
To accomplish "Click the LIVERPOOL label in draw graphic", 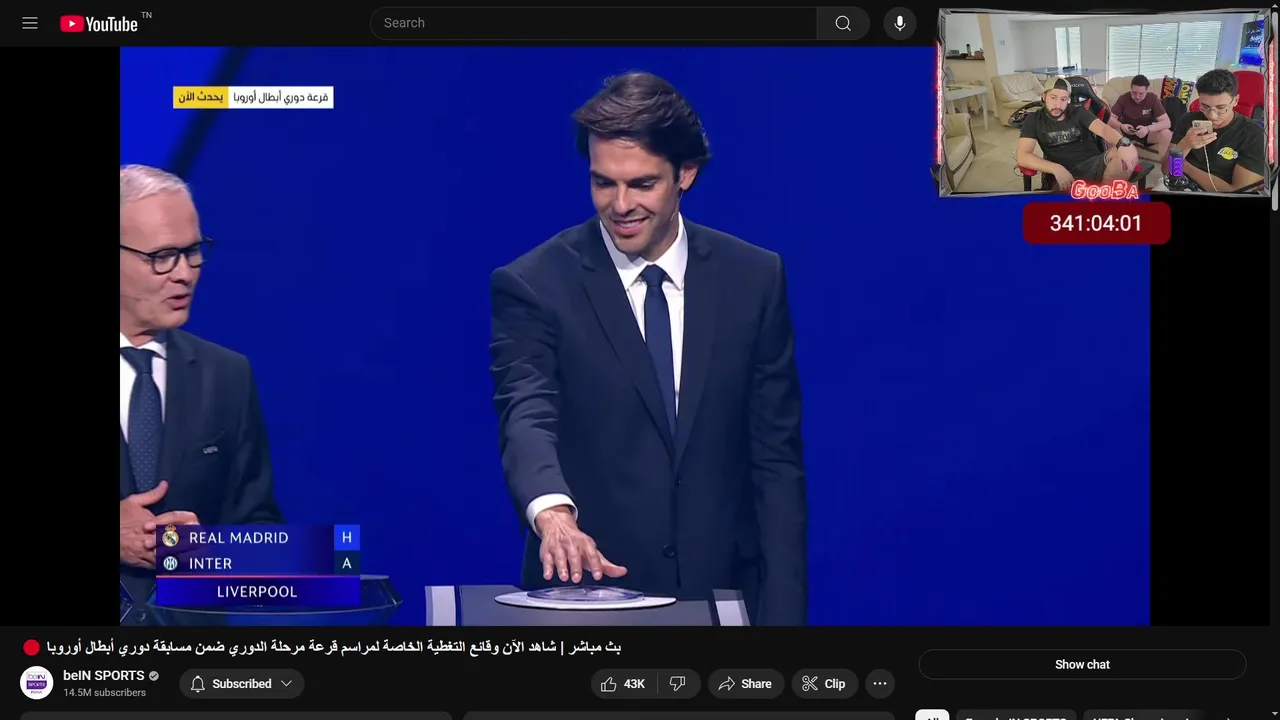I will tap(257, 592).
